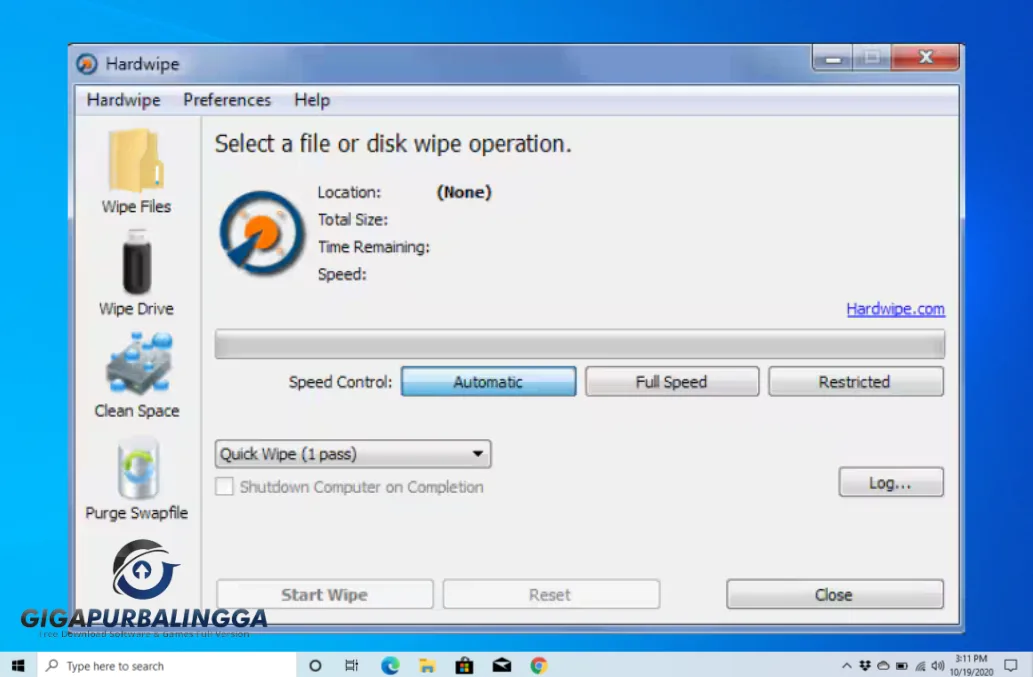The height and width of the screenshot is (677, 1033).
Task: Launch Google Chrome from the taskbar
Action: [539, 665]
